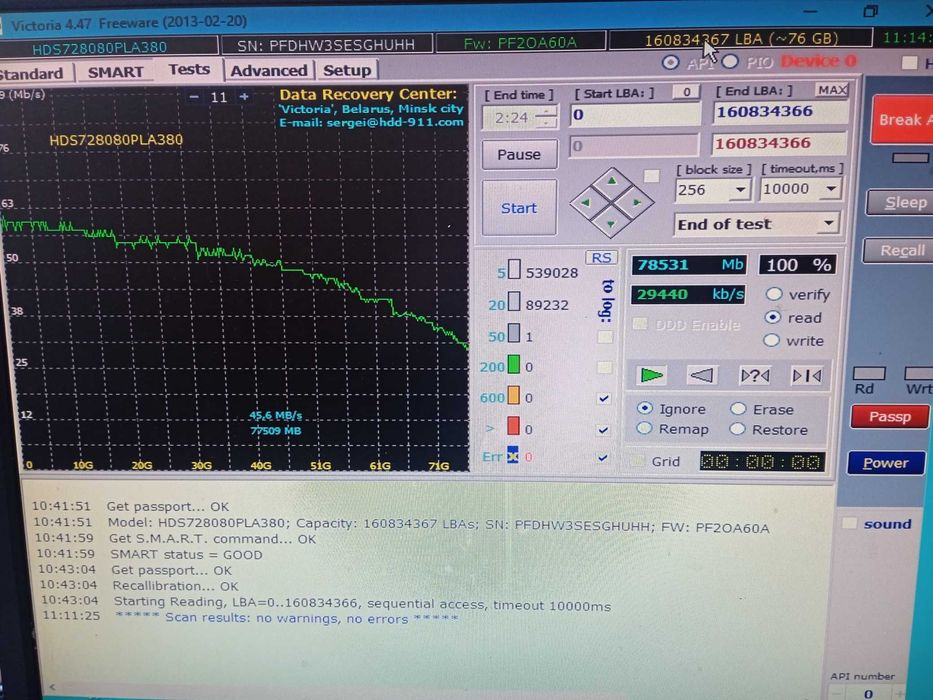Click the rewind back triangle button
This screenshot has height=700, width=933.
[x=701, y=375]
